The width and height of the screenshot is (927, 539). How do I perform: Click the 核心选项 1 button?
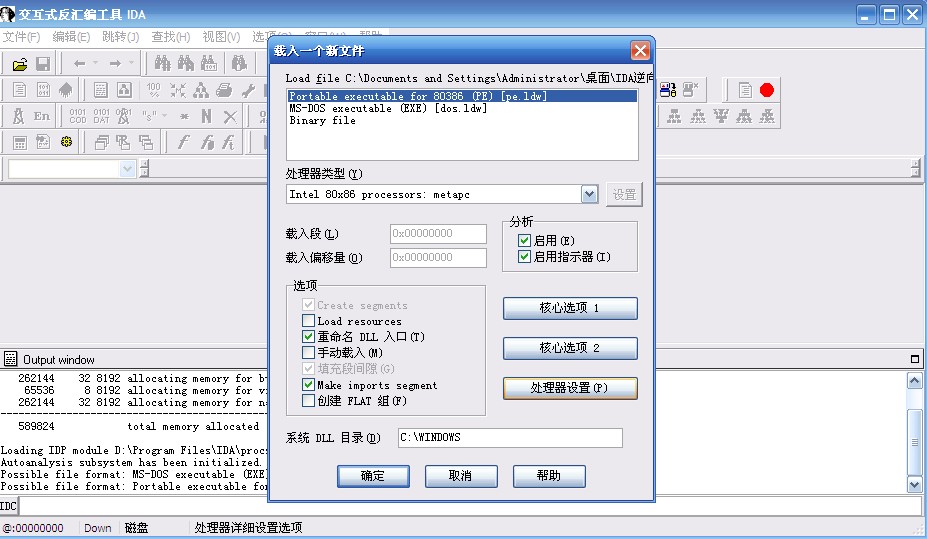570,308
